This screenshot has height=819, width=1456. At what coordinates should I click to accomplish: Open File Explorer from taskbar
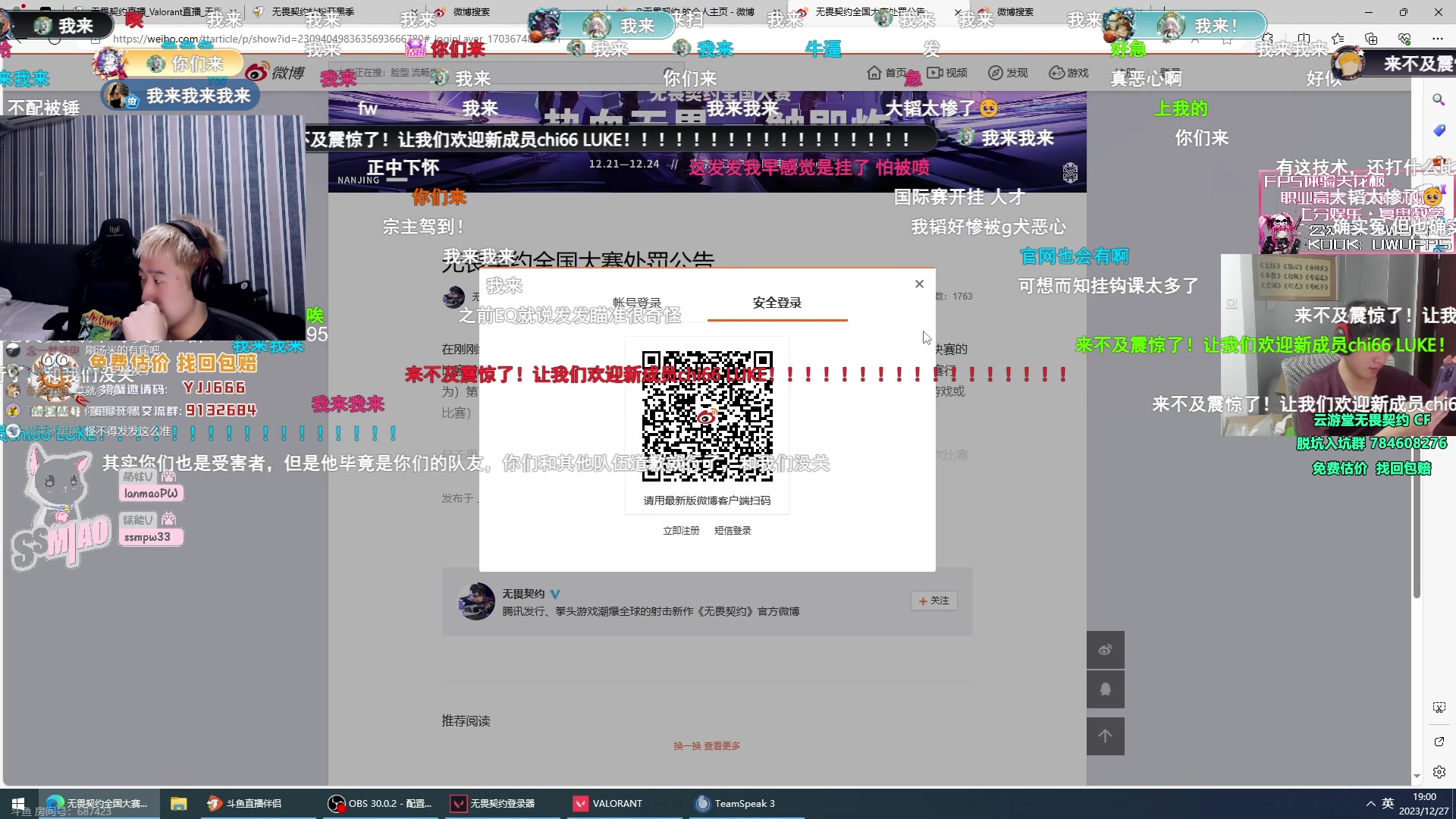pyautogui.click(x=178, y=803)
